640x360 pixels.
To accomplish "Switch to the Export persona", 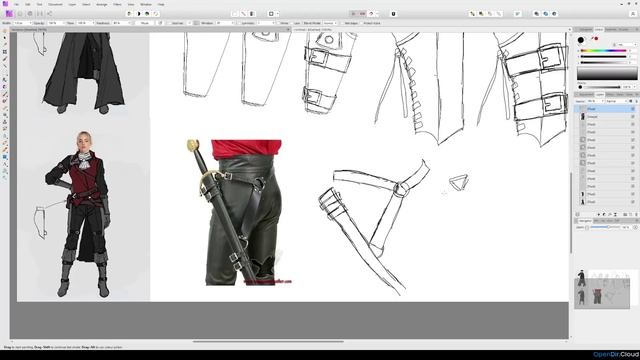I will coord(49,14).
